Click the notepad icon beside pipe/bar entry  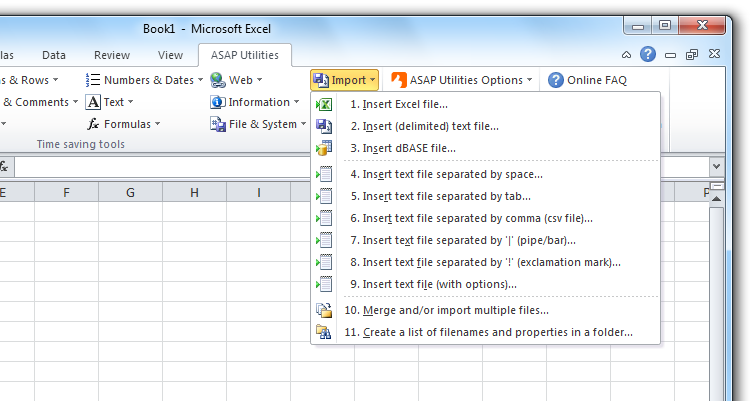pos(324,240)
